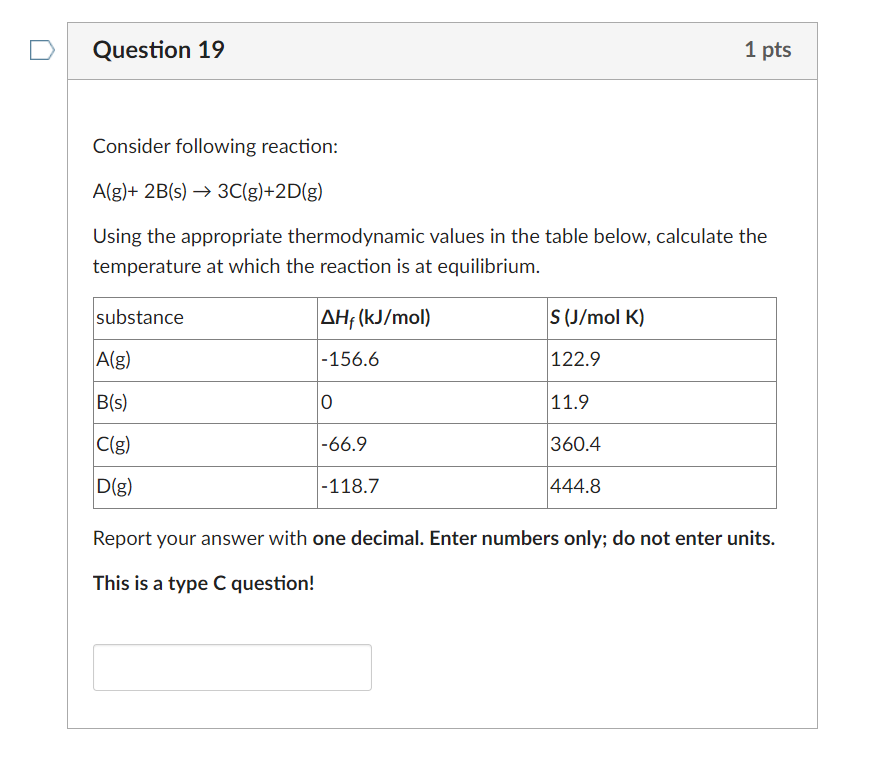
Task: Click the 444.8 entropy value
Action: (x=572, y=487)
